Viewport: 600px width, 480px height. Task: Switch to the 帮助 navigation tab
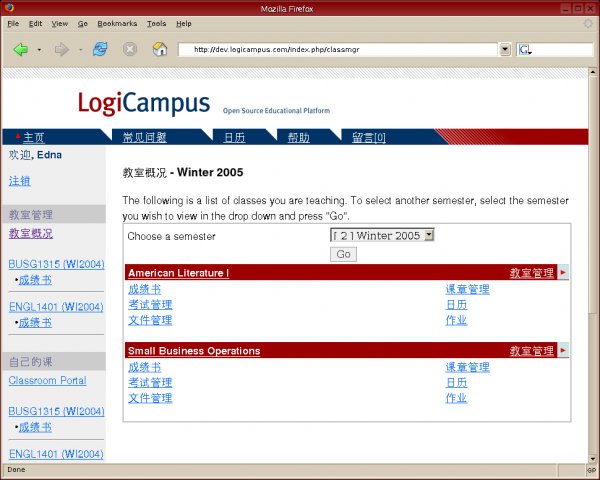click(x=298, y=137)
